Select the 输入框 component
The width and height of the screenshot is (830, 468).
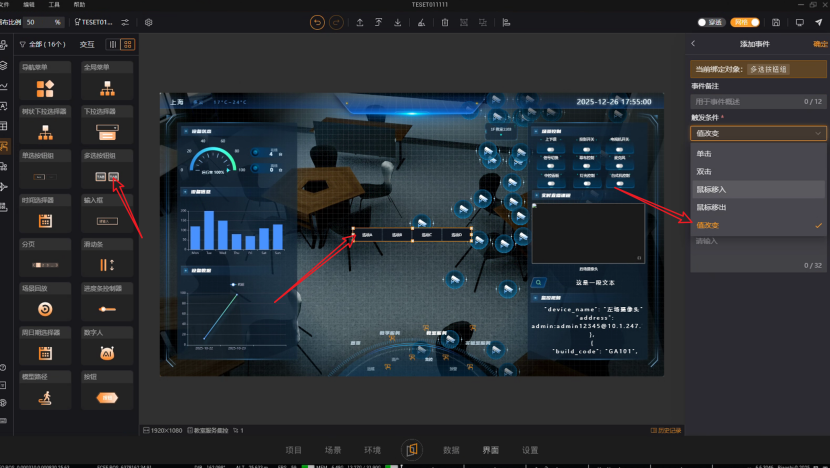coord(107,214)
